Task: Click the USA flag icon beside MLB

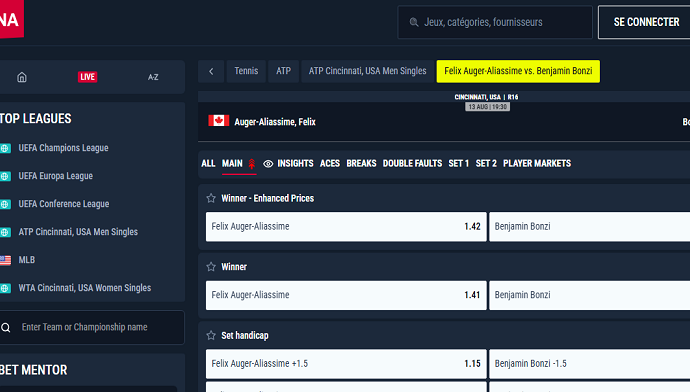Action: pyautogui.click(x=5, y=260)
